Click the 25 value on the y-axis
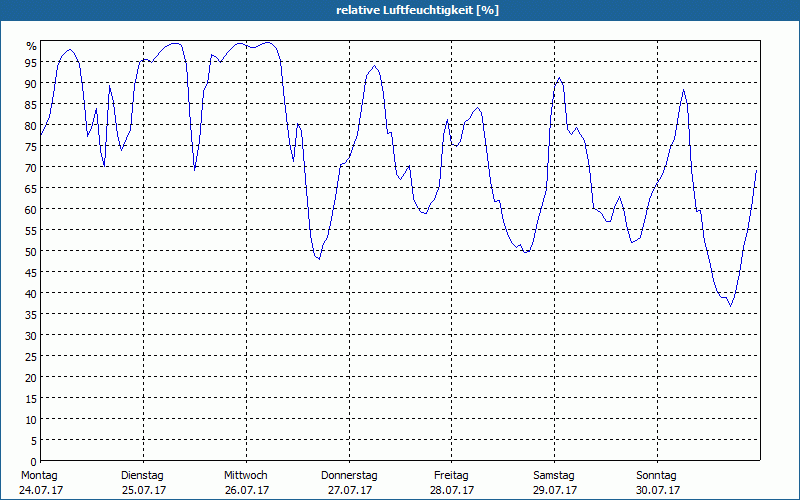The image size is (800, 500). pos(31,357)
